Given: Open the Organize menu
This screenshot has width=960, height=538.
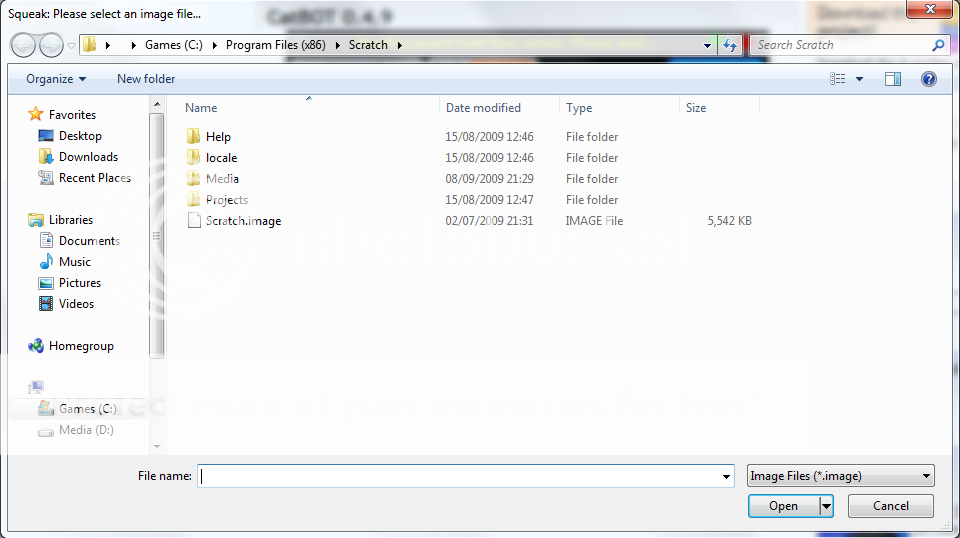Looking at the screenshot, I should point(56,79).
